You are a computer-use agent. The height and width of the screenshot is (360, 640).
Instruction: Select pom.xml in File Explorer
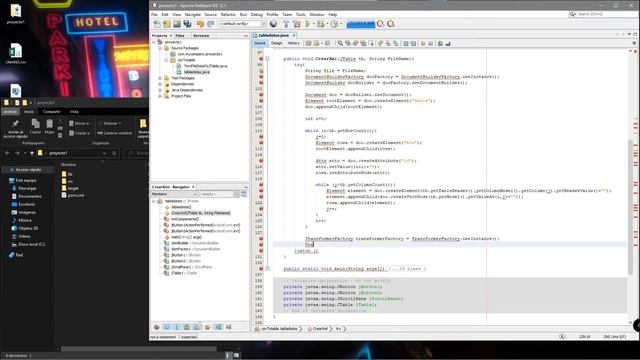tap(73, 196)
